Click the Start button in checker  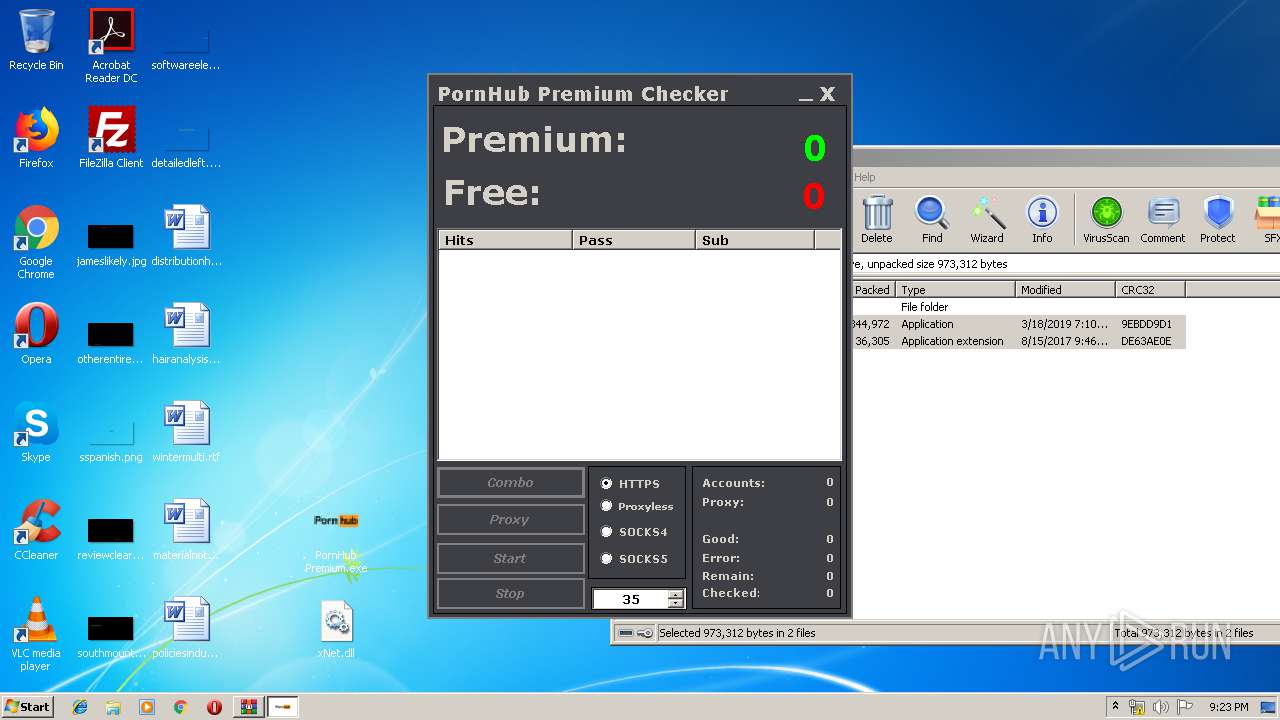pyautogui.click(x=510, y=558)
